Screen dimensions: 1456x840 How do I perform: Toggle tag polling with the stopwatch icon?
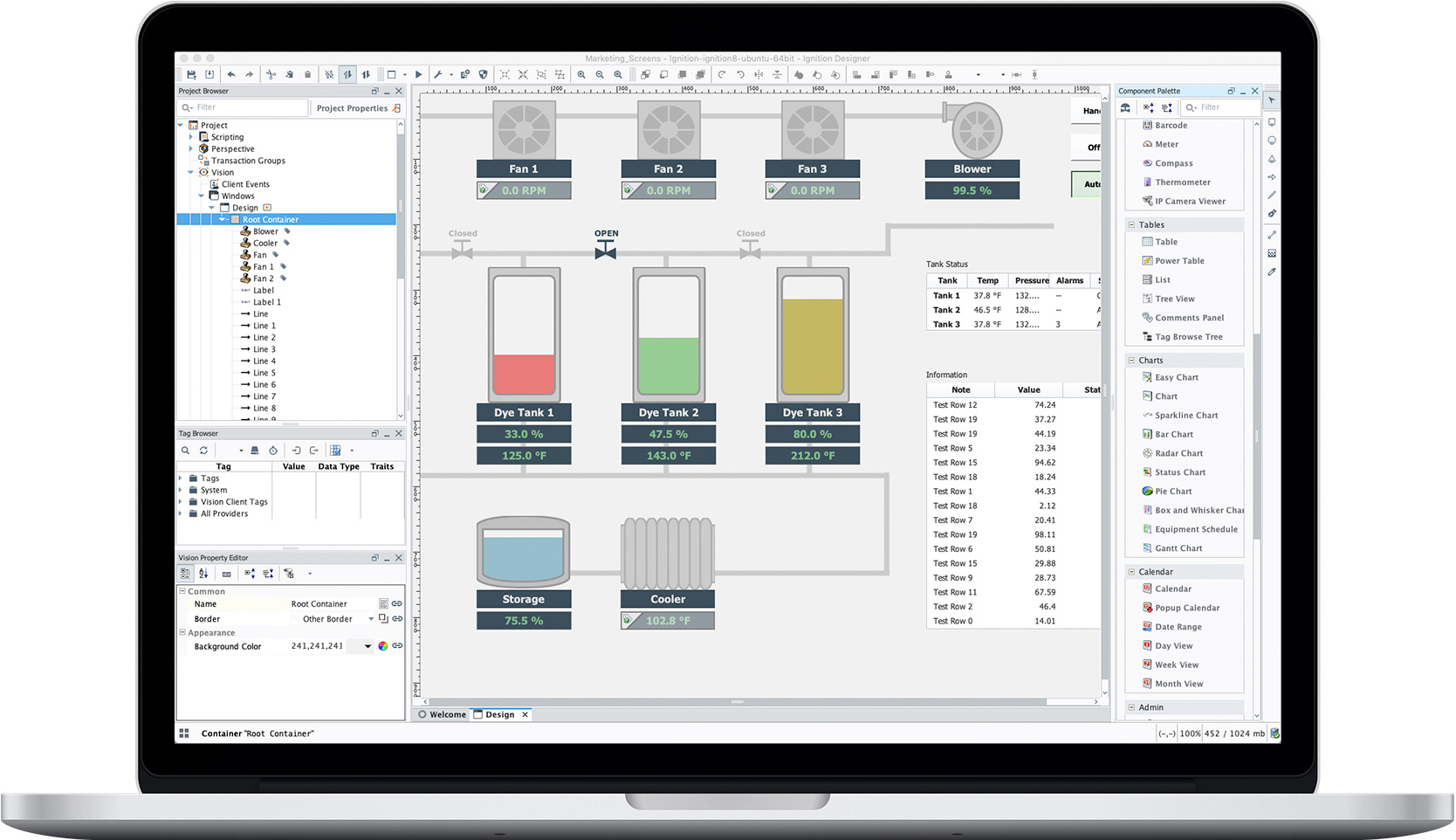pos(273,451)
